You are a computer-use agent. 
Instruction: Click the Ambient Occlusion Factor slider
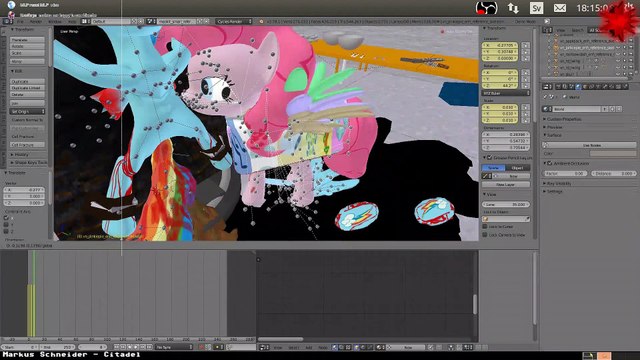click(565, 173)
